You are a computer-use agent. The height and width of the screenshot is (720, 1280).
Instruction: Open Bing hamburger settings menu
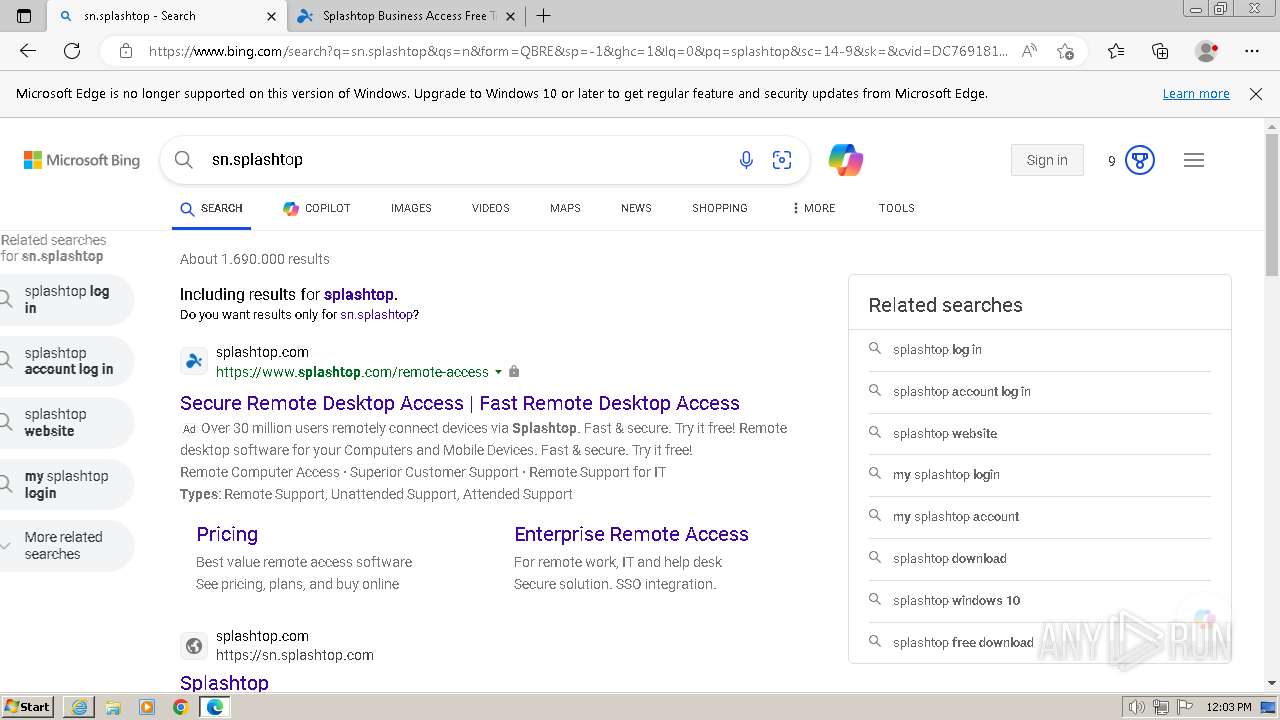click(1194, 160)
